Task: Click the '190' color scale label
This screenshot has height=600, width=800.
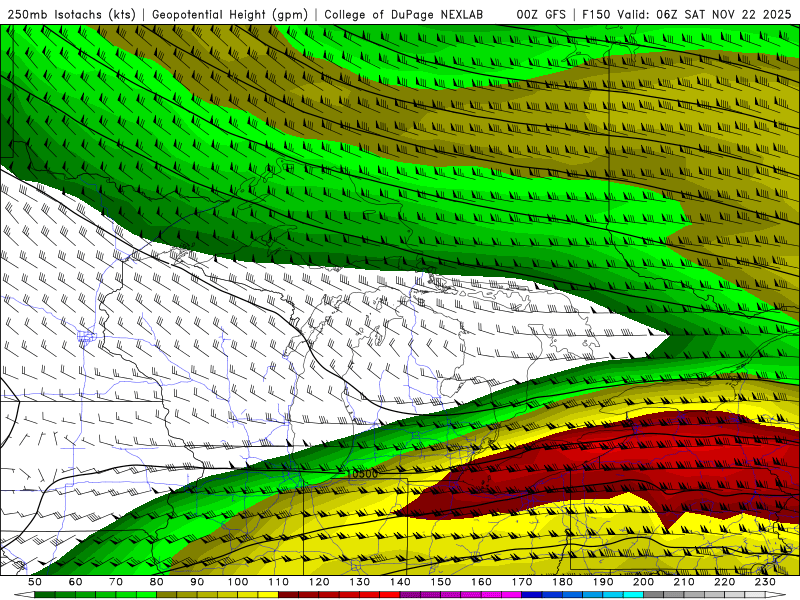Action: tap(603, 582)
